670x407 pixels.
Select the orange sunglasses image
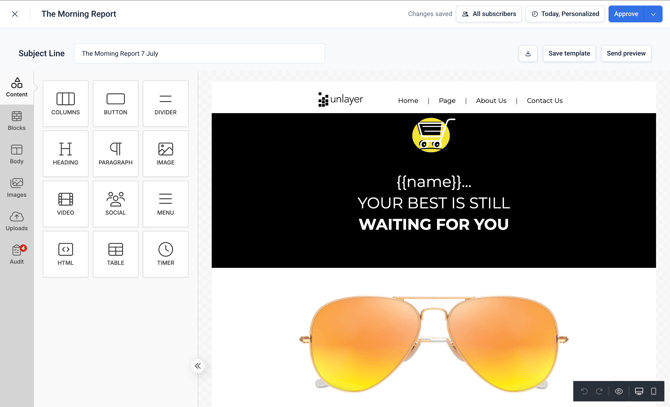point(434,343)
